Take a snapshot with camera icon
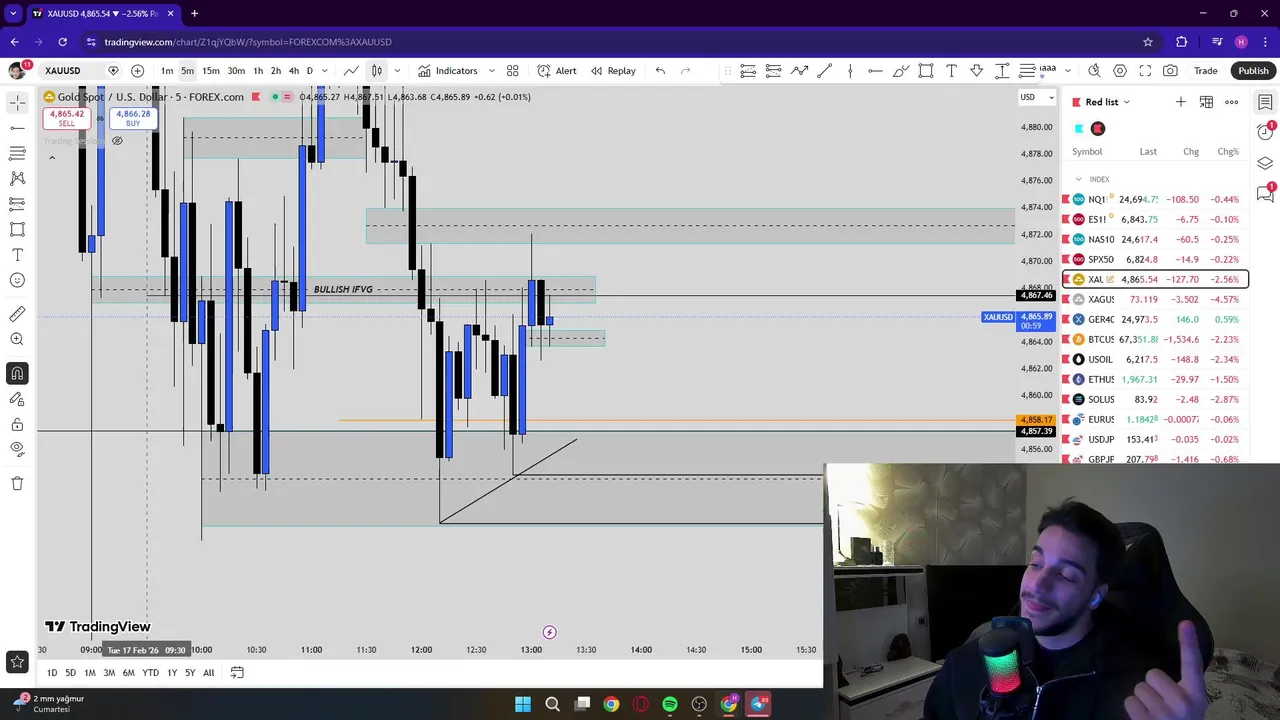This screenshot has width=1280, height=720. (x=1170, y=71)
